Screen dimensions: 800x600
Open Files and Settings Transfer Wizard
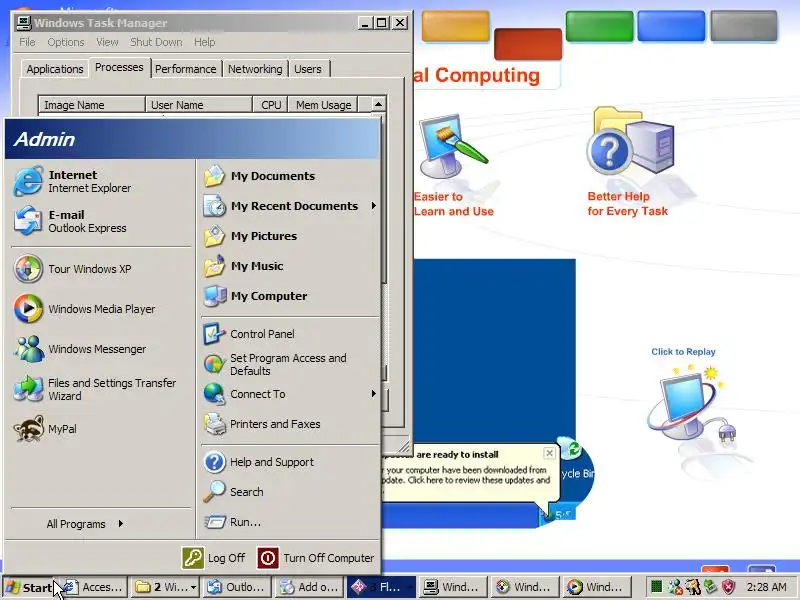(101, 389)
